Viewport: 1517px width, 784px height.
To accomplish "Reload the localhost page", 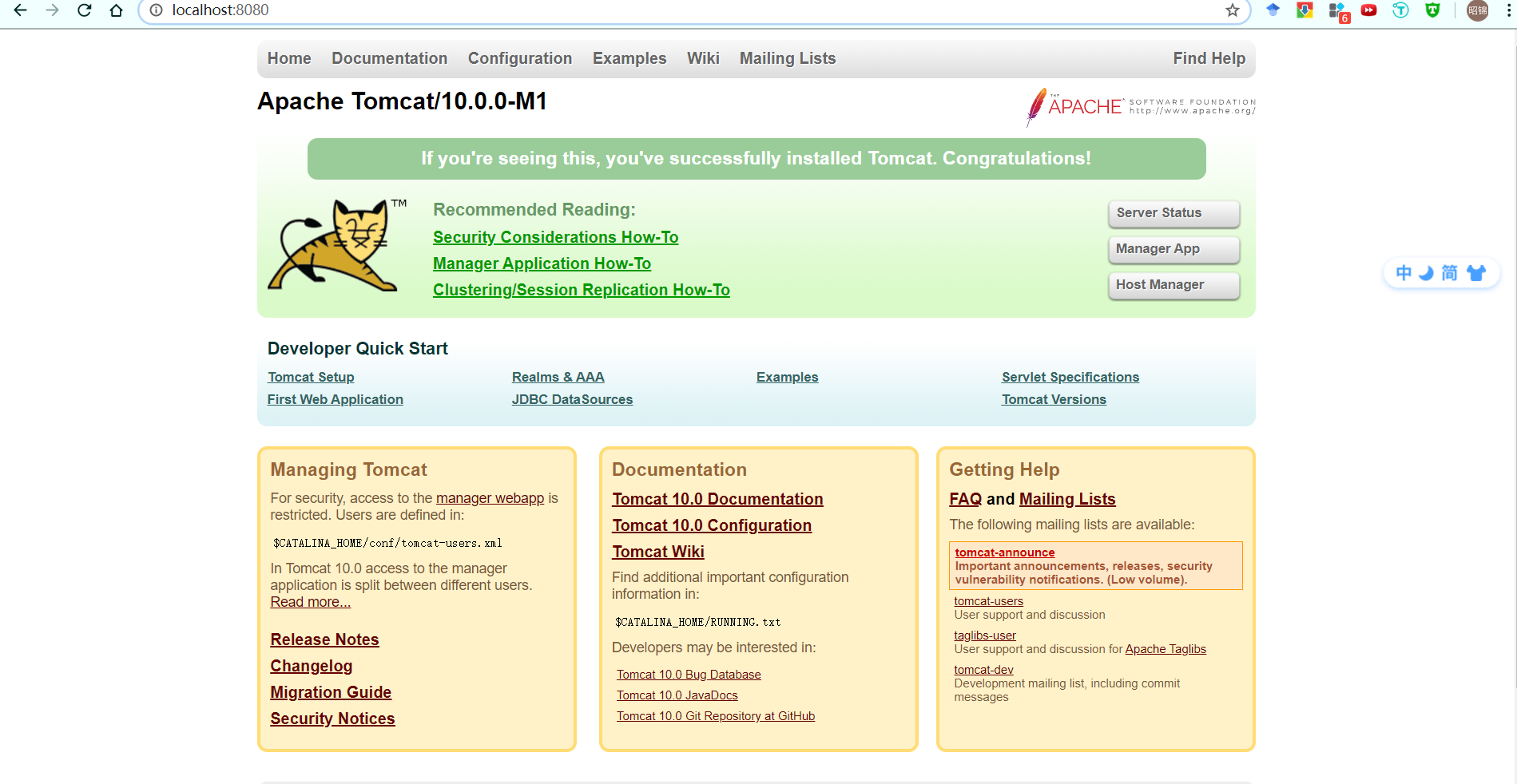I will click(x=85, y=10).
